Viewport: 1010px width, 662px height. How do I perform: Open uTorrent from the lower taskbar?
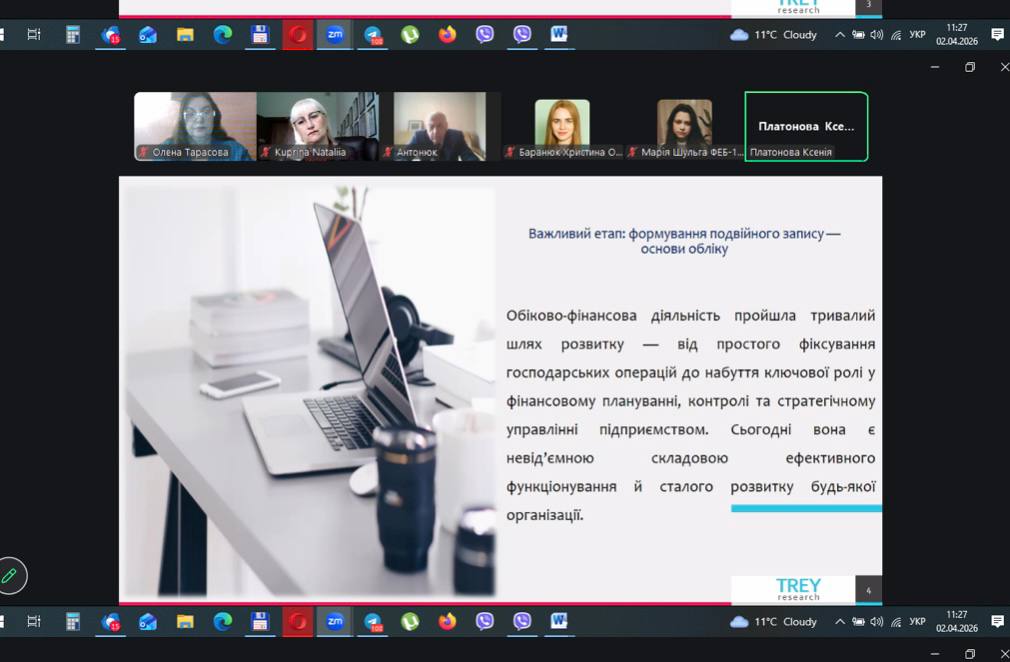pyautogui.click(x=410, y=621)
